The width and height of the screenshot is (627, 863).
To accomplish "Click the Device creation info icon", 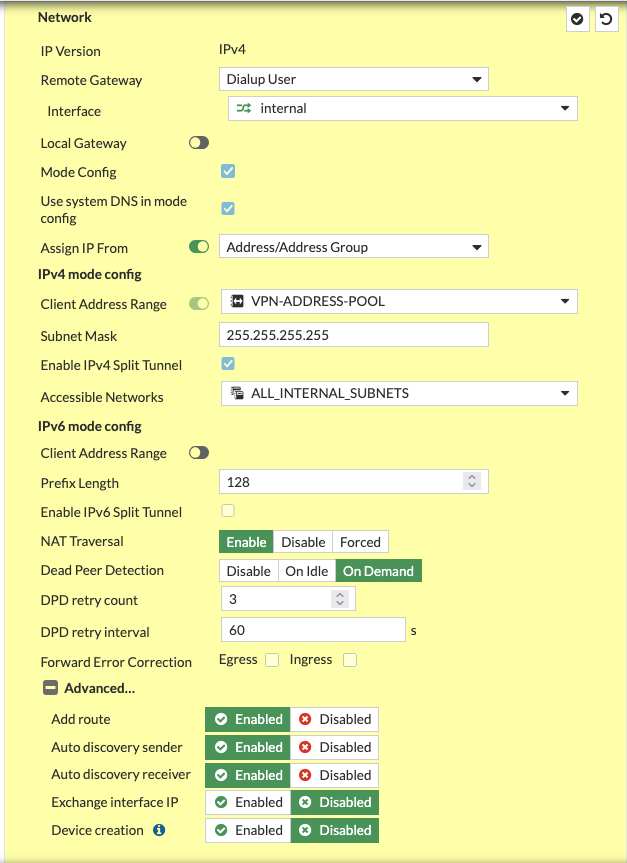I will pyautogui.click(x=159, y=830).
